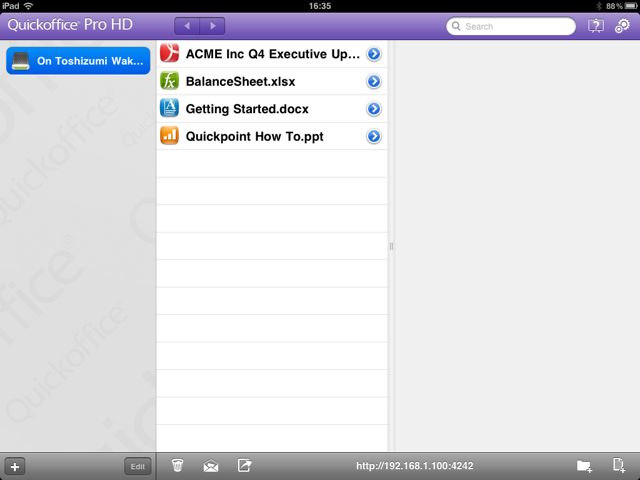Click the battery indicator in status bar

tap(631, 6)
